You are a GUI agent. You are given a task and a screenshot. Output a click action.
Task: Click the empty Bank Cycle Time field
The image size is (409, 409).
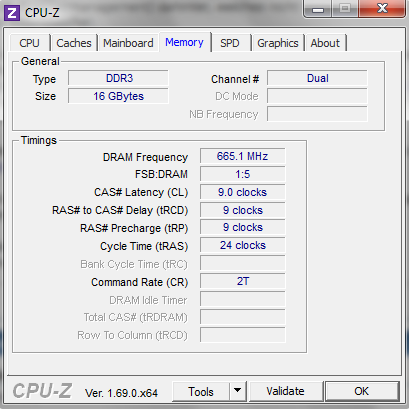(243, 263)
